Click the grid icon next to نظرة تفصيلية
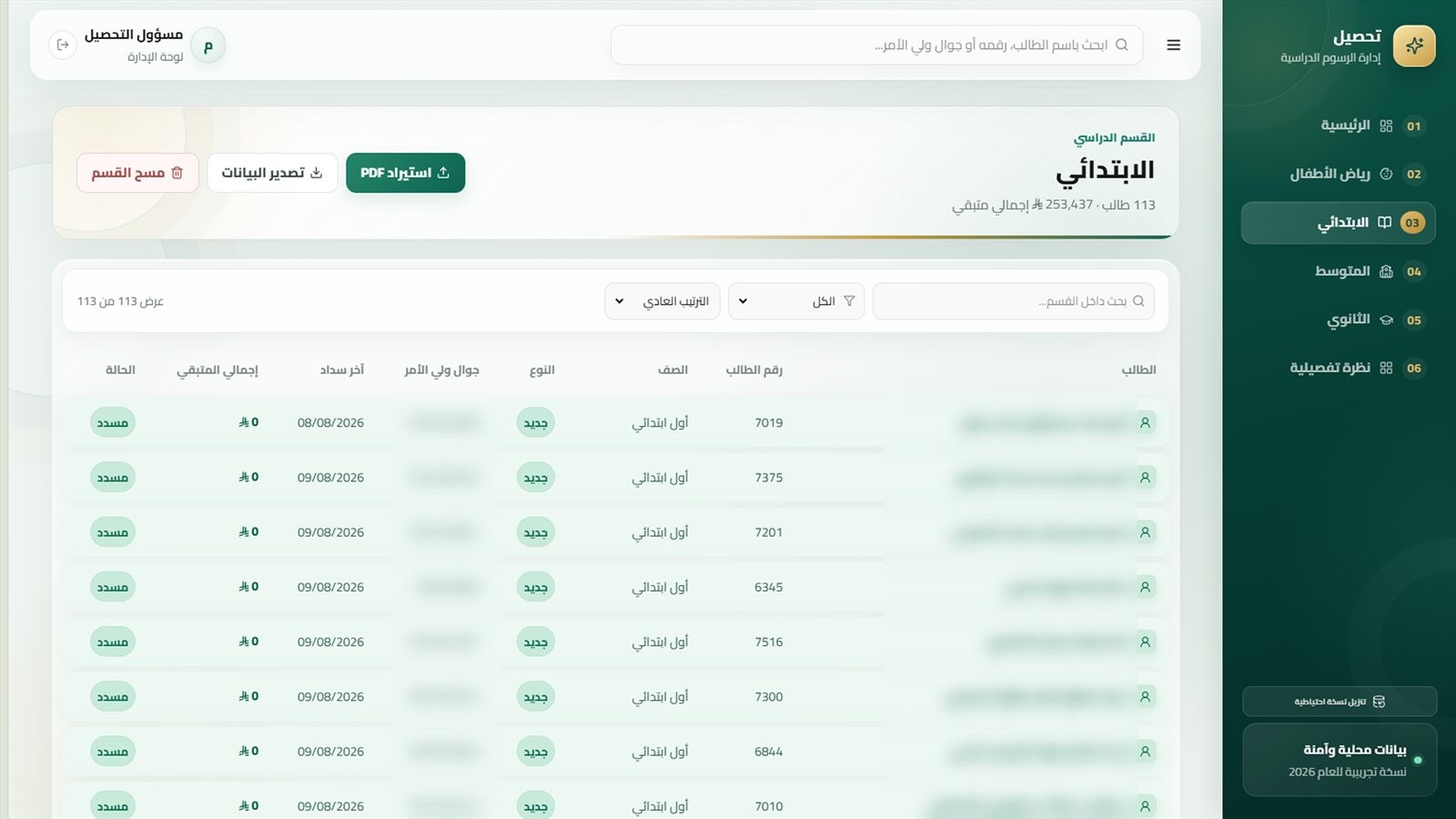The width and height of the screenshot is (1456, 819). point(1386,368)
